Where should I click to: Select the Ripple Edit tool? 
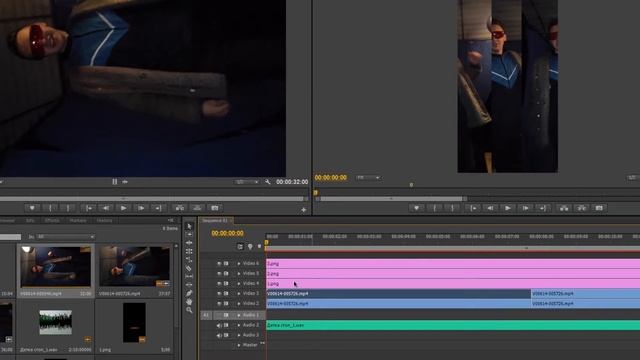189,243
